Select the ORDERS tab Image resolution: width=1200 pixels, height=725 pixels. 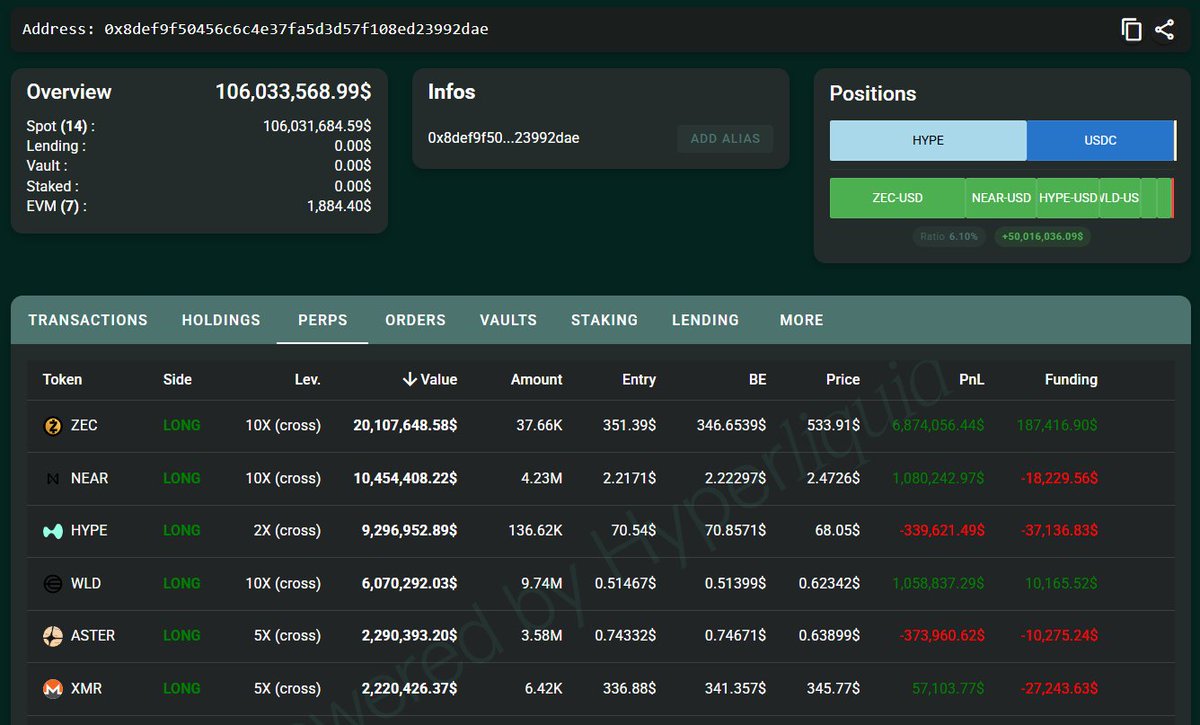click(x=415, y=320)
